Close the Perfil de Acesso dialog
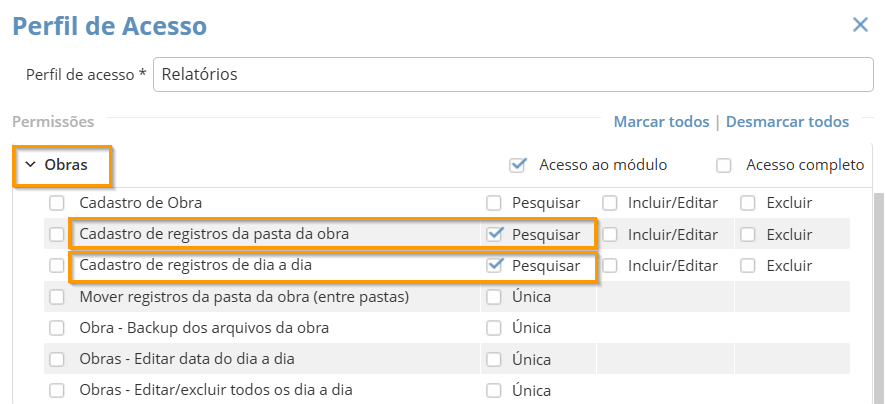Image resolution: width=886 pixels, height=404 pixels. pyautogui.click(x=859, y=25)
